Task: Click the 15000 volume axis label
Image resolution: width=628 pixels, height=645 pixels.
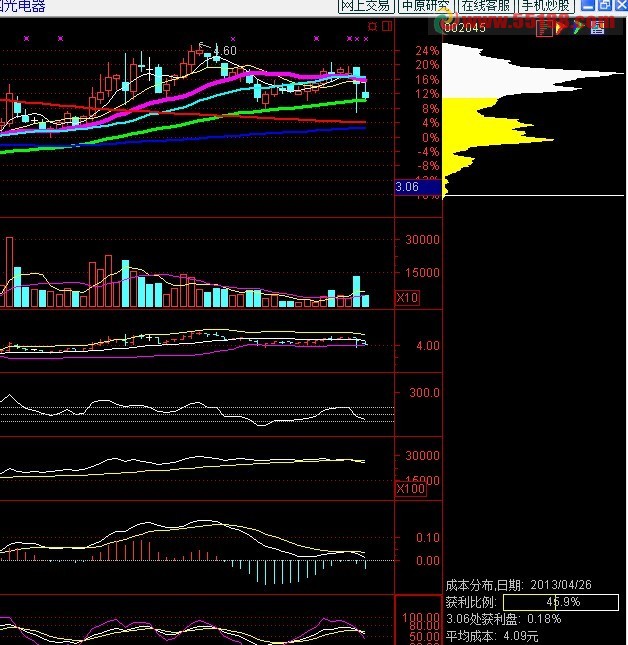Action: (x=422, y=272)
